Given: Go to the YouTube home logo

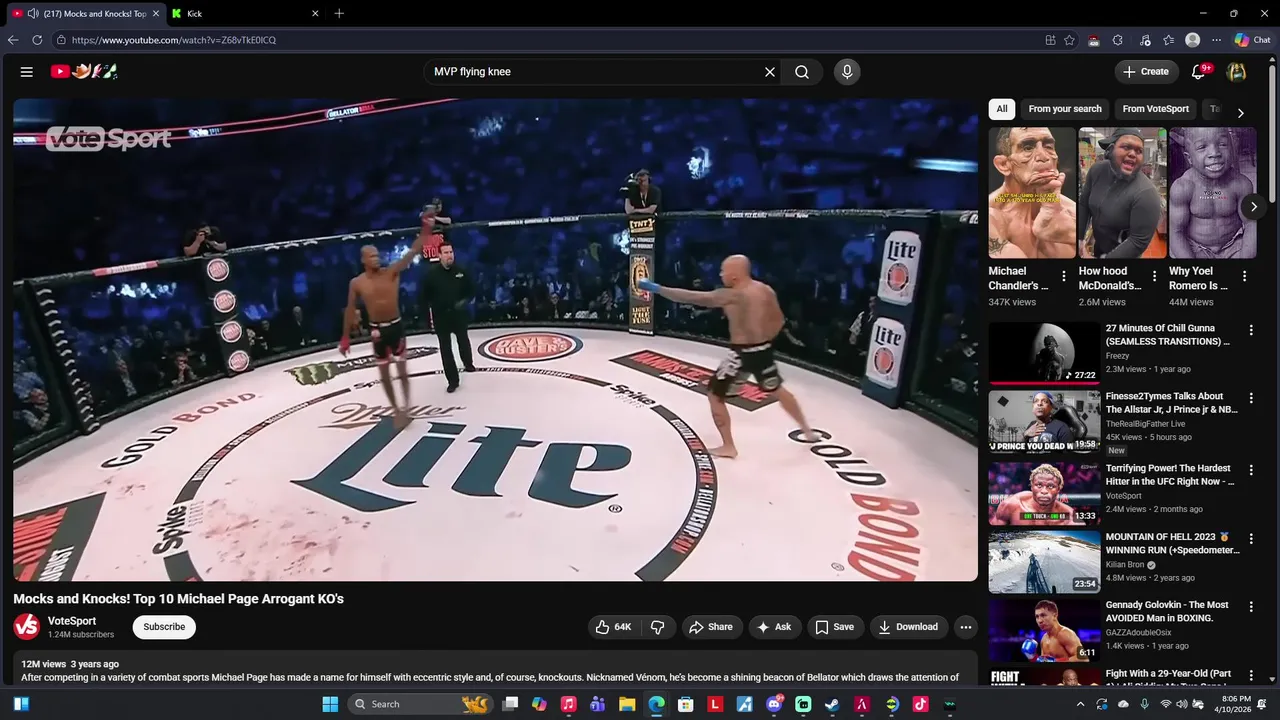Looking at the screenshot, I should tap(84, 71).
